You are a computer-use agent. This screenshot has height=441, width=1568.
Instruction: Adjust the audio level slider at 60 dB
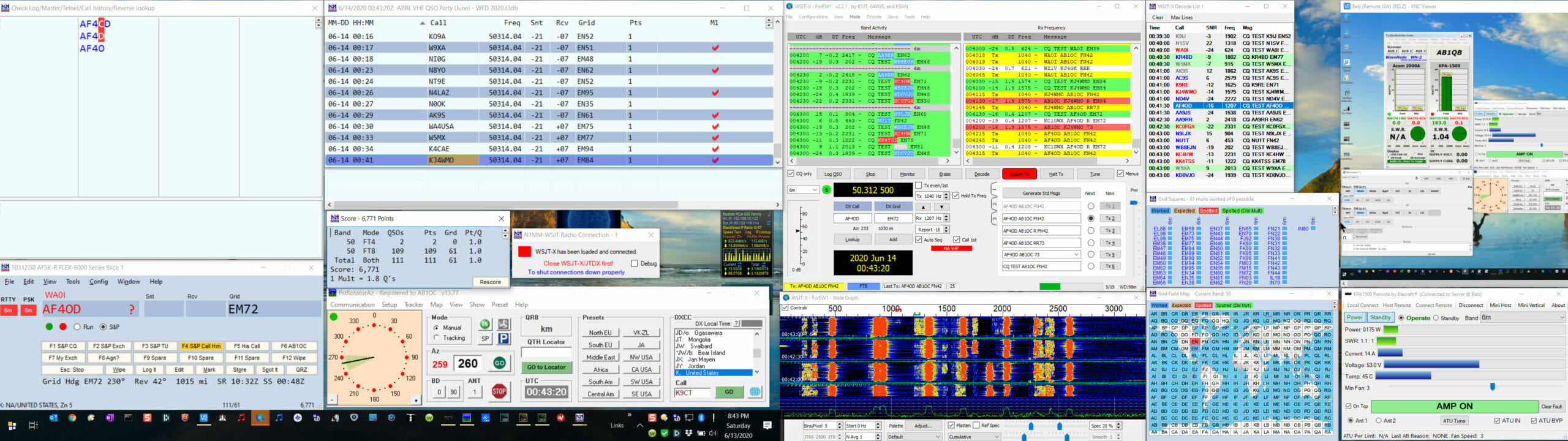(797, 231)
